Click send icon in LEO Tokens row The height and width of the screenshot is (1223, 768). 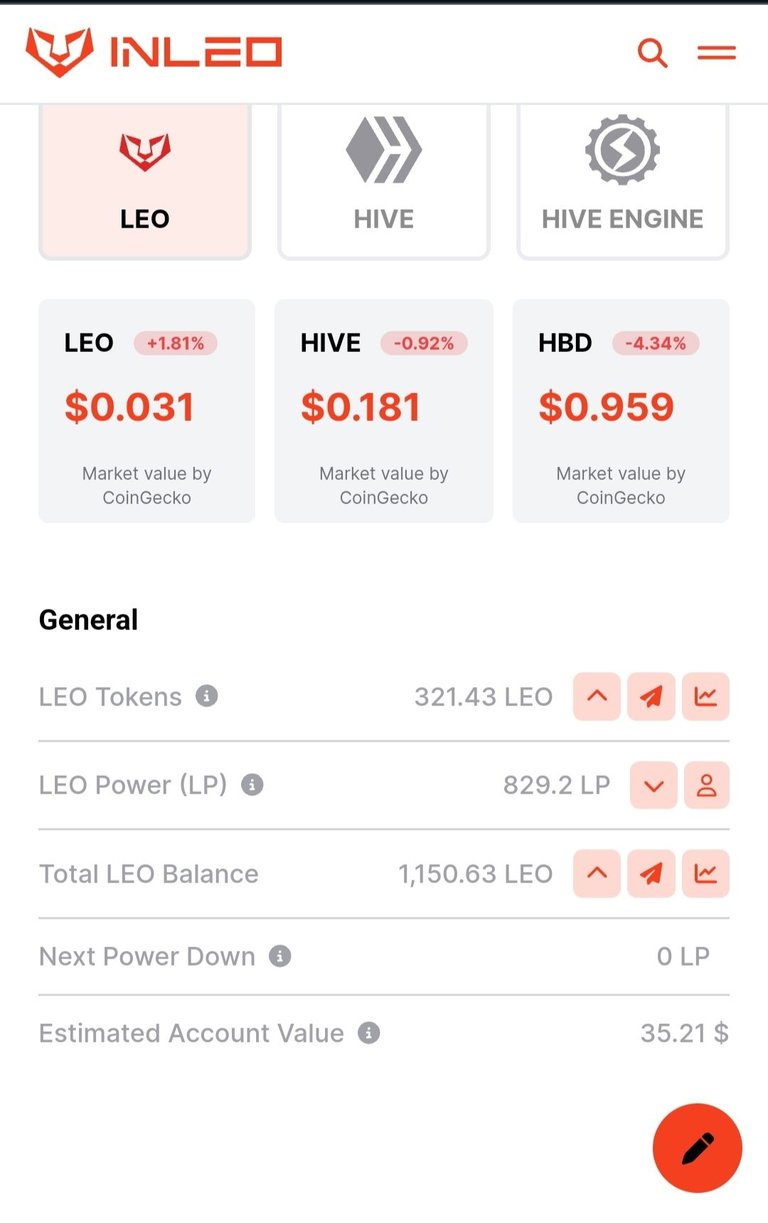[651, 697]
